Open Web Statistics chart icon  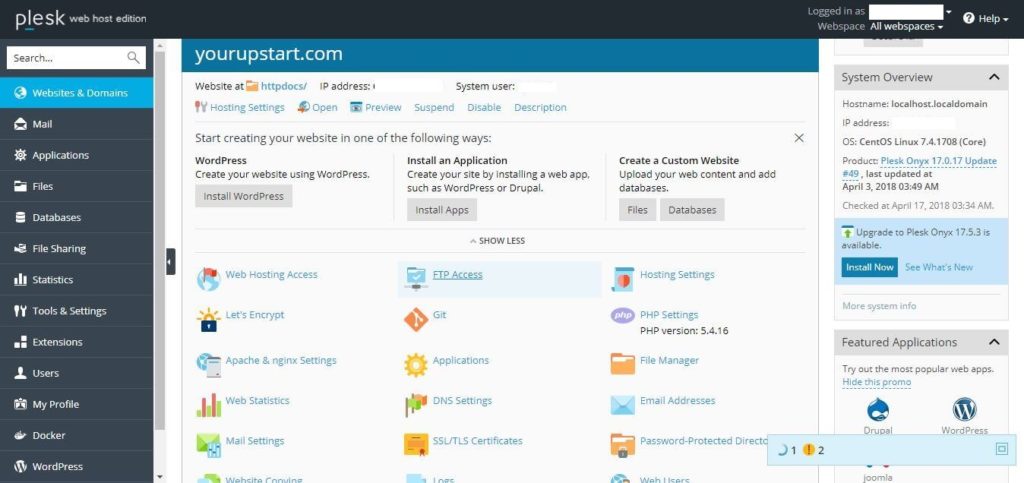[x=208, y=405]
